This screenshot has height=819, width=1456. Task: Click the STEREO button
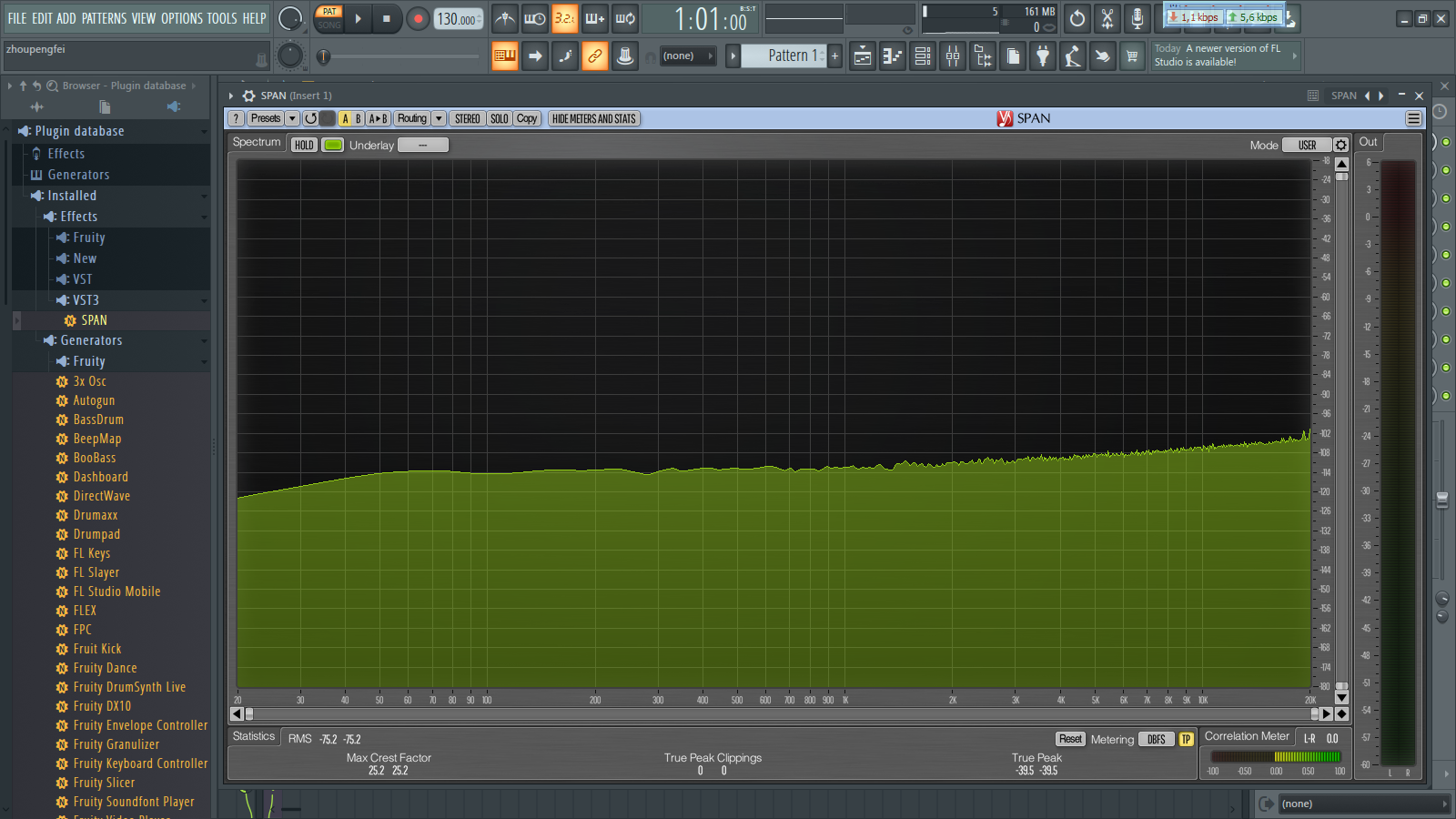[x=468, y=118]
